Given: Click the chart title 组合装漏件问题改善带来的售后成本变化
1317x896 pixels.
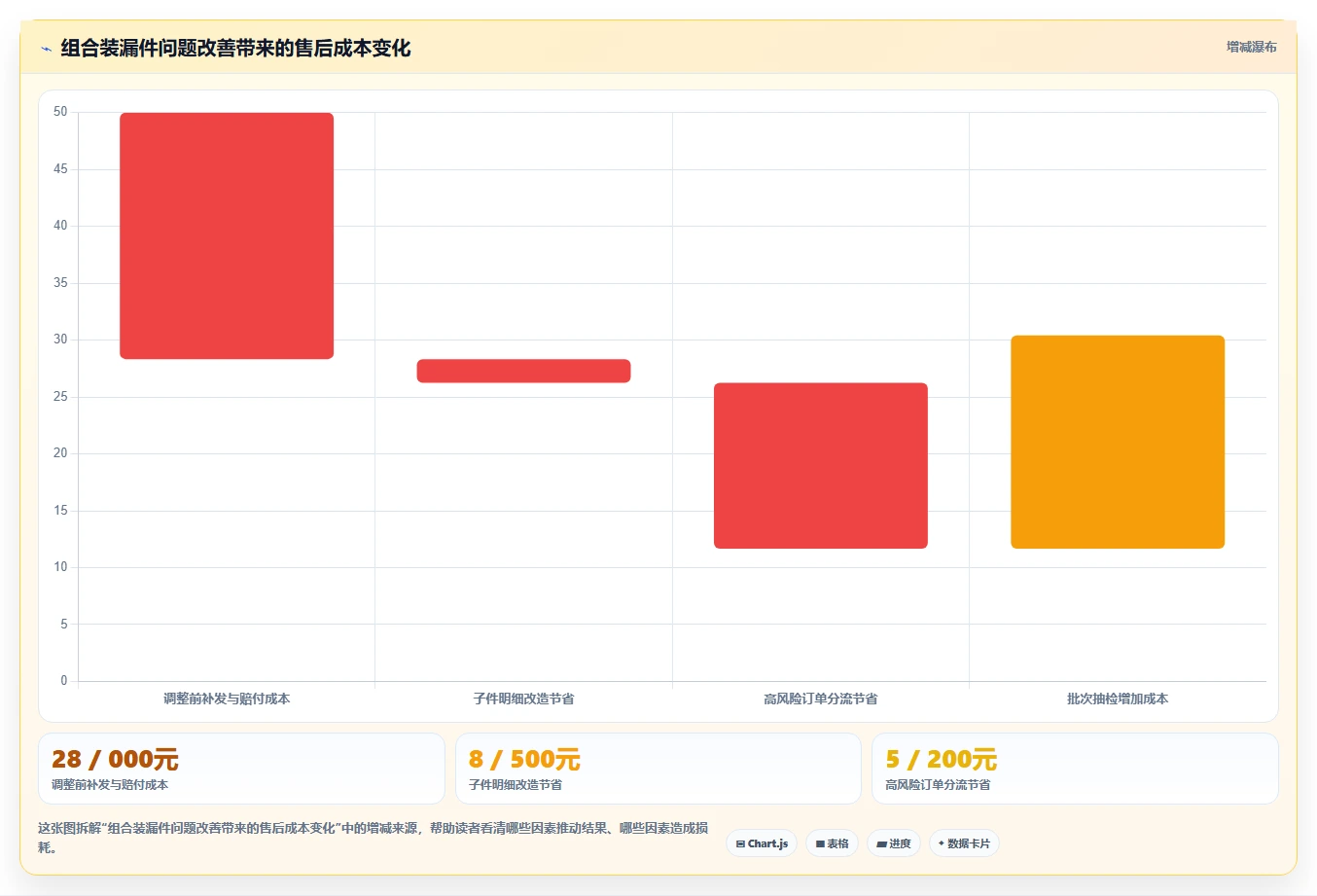Looking at the screenshot, I should 235,48.
